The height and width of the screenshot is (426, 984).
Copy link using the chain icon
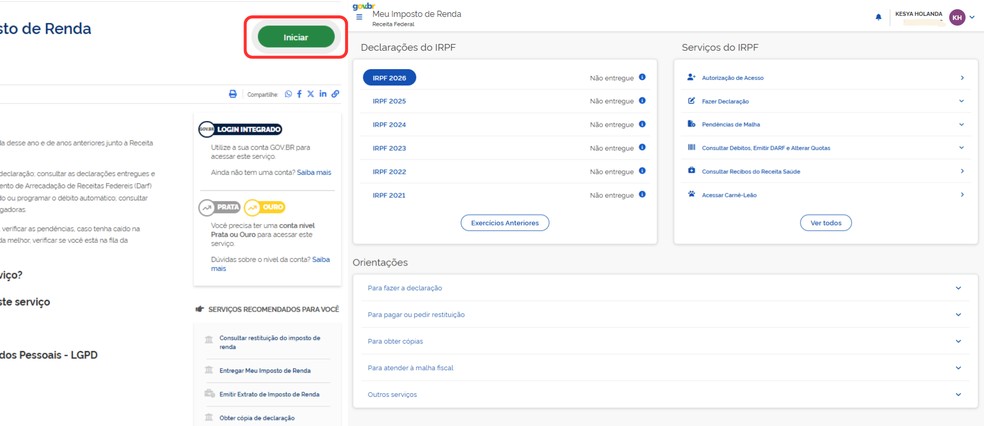click(335, 94)
